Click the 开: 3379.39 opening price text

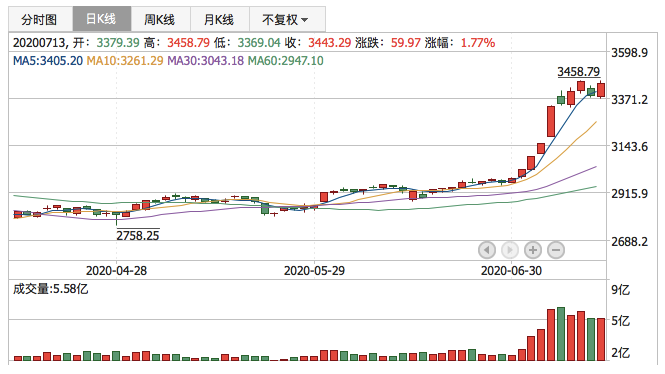click(106, 42)
